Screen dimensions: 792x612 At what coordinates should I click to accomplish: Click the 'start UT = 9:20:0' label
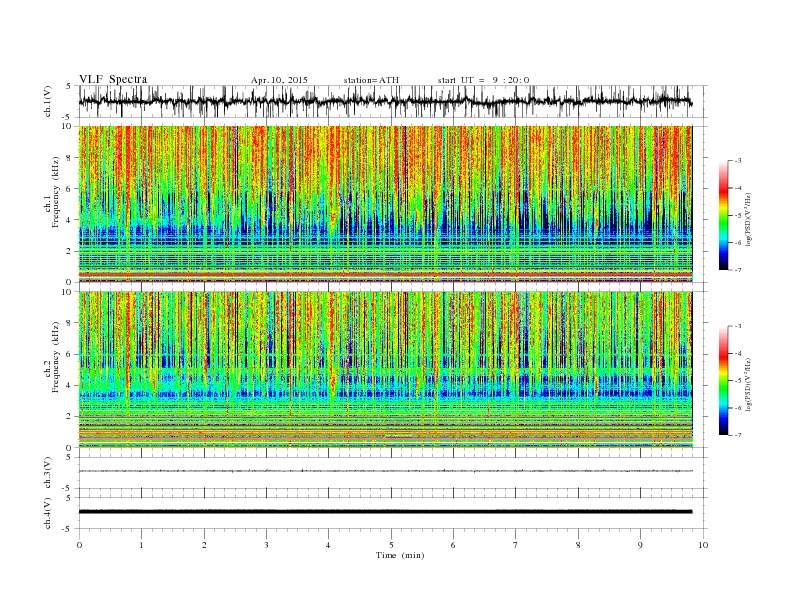[483, 80]
